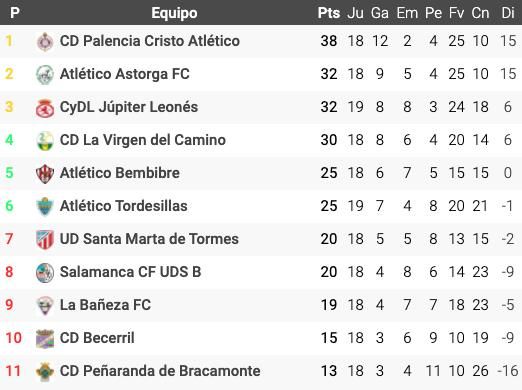Click Atlético Astorga FC crest icon

coord(45,74)
